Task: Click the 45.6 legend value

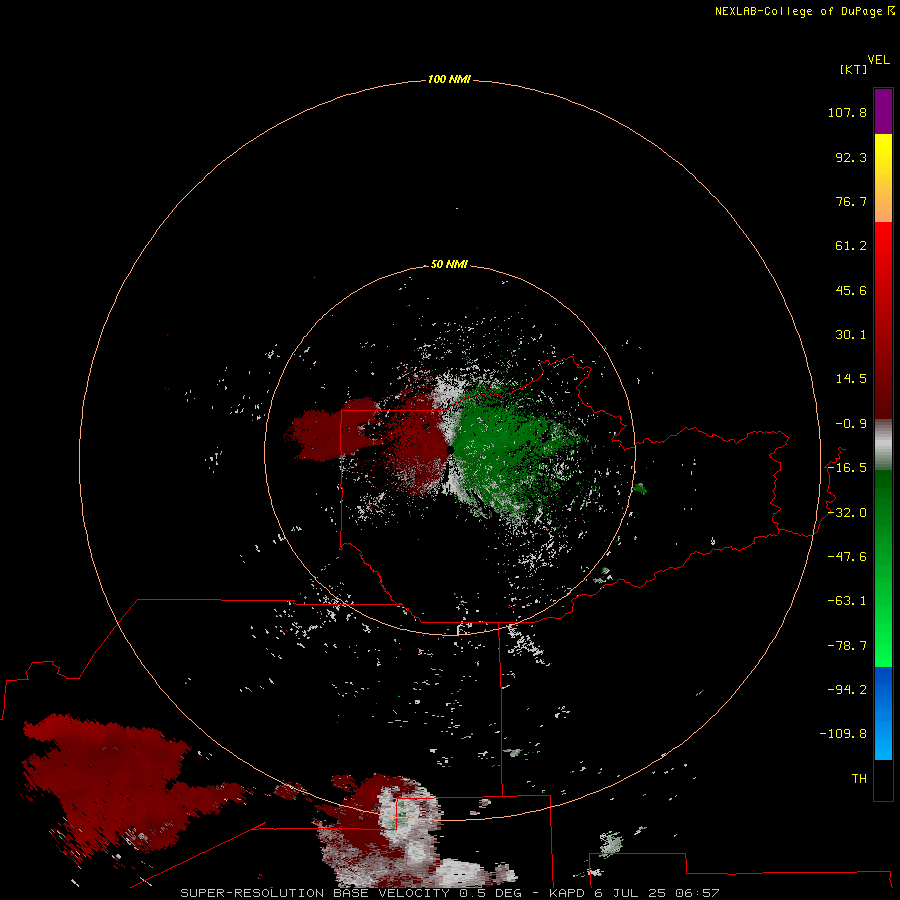Action: [x=851, y=290]
